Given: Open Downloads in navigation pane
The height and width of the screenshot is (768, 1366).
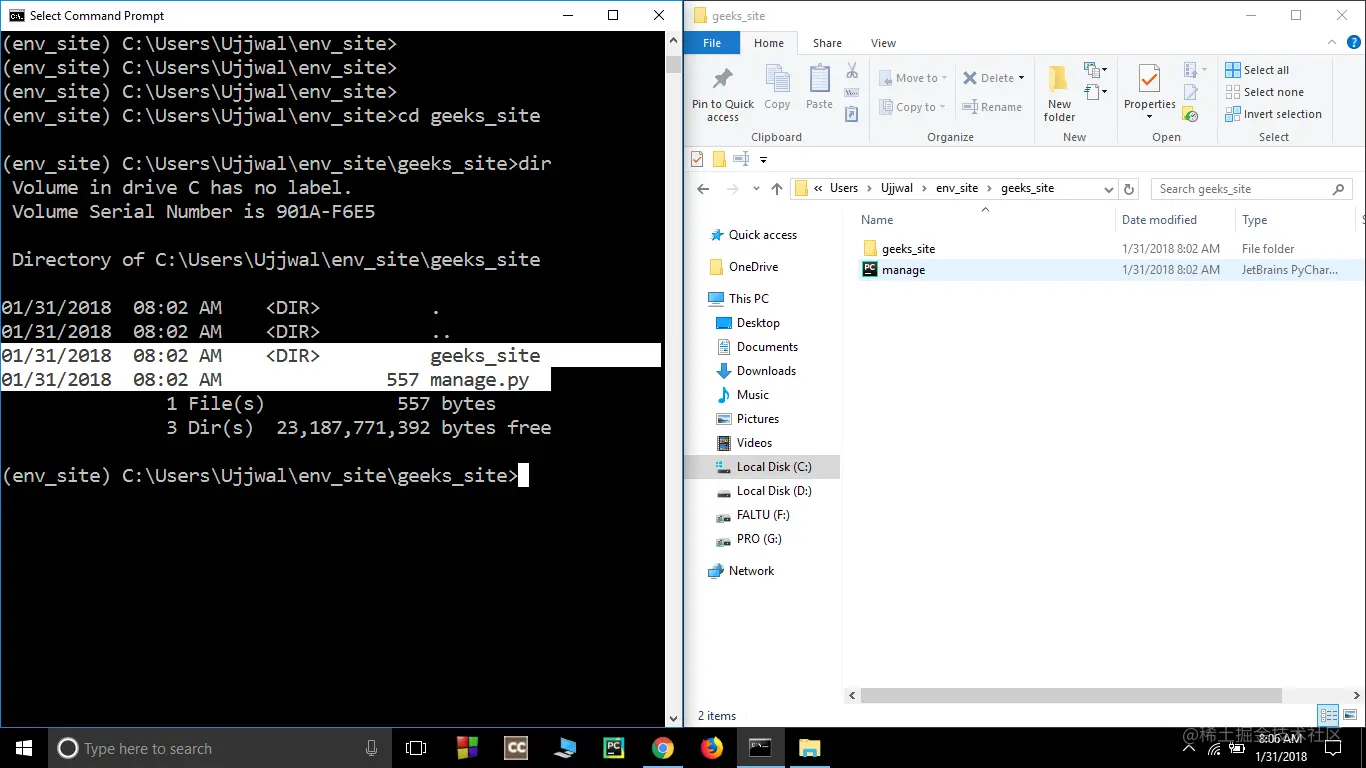Looking at the screenshot, I should pyautogui.click(x=766, y=371).
